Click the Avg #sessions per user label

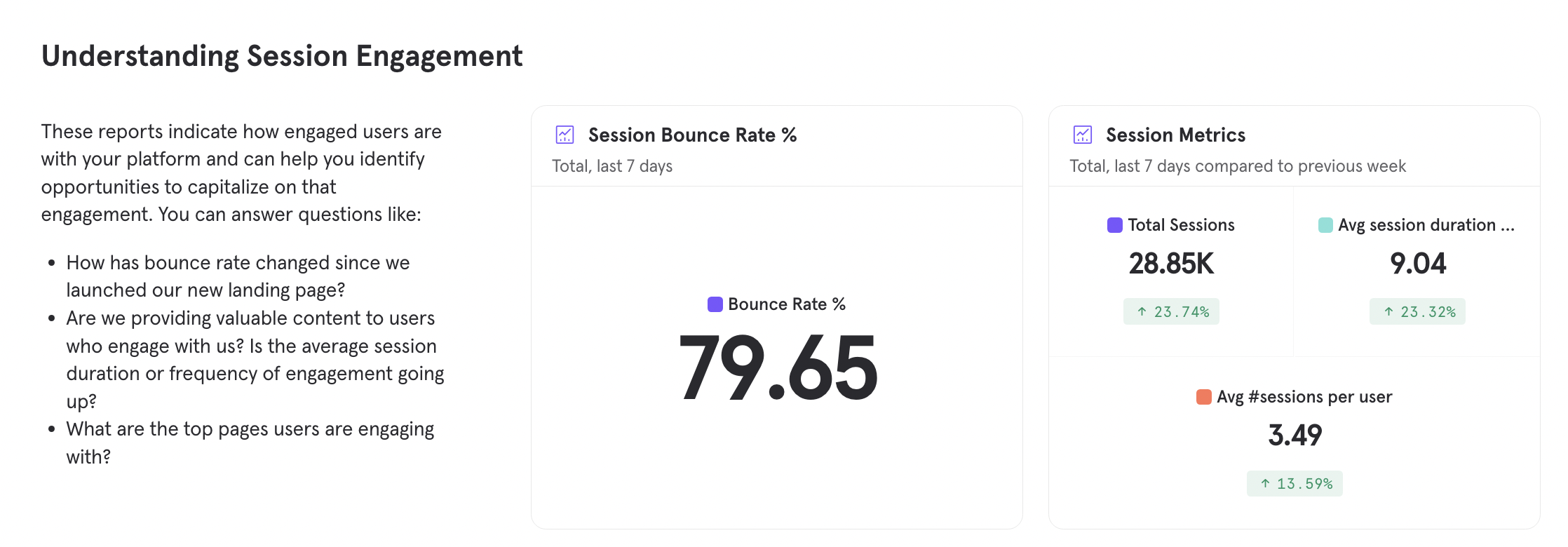coord(1304,397)
